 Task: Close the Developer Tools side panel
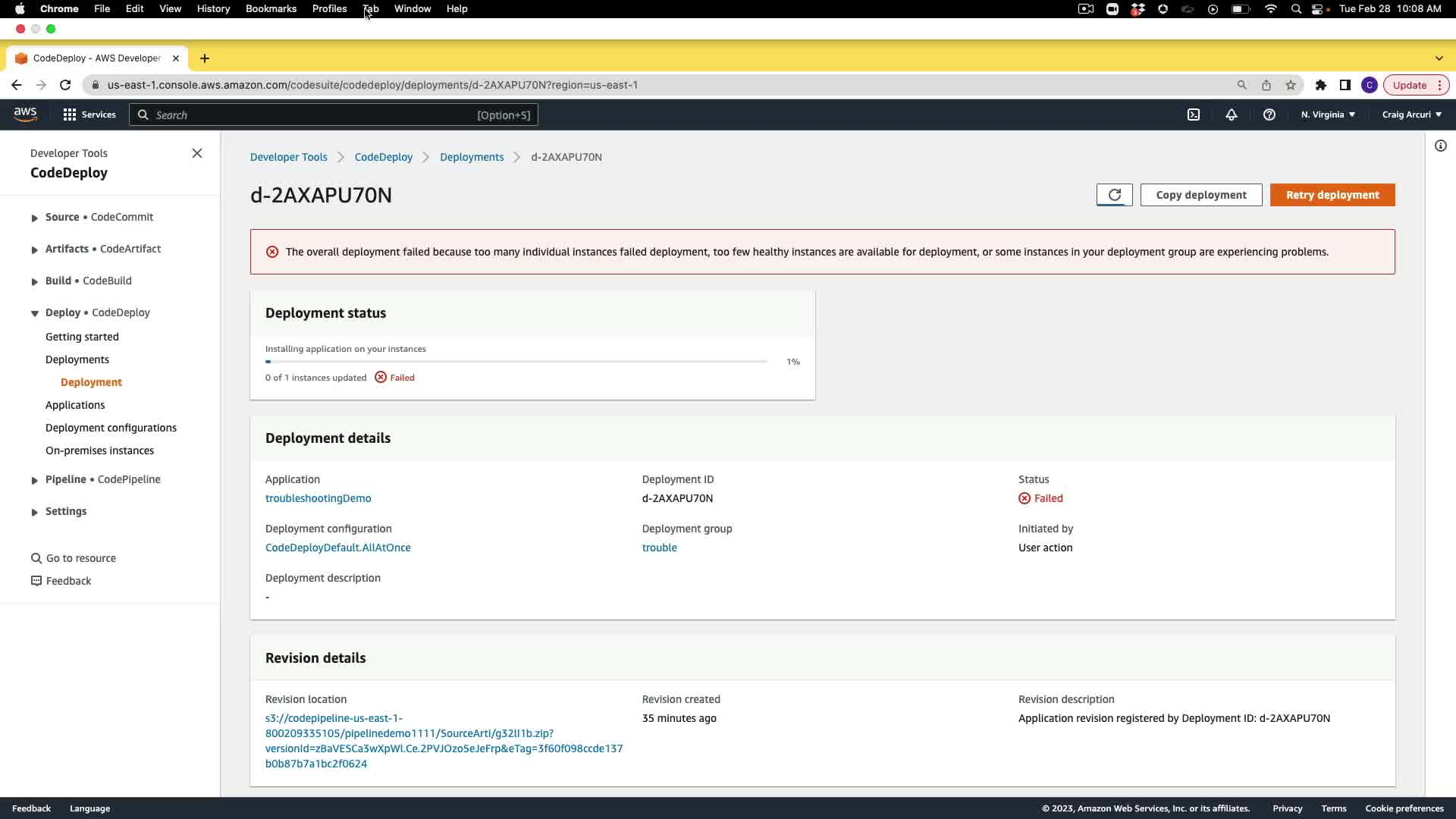pos(197,153)
